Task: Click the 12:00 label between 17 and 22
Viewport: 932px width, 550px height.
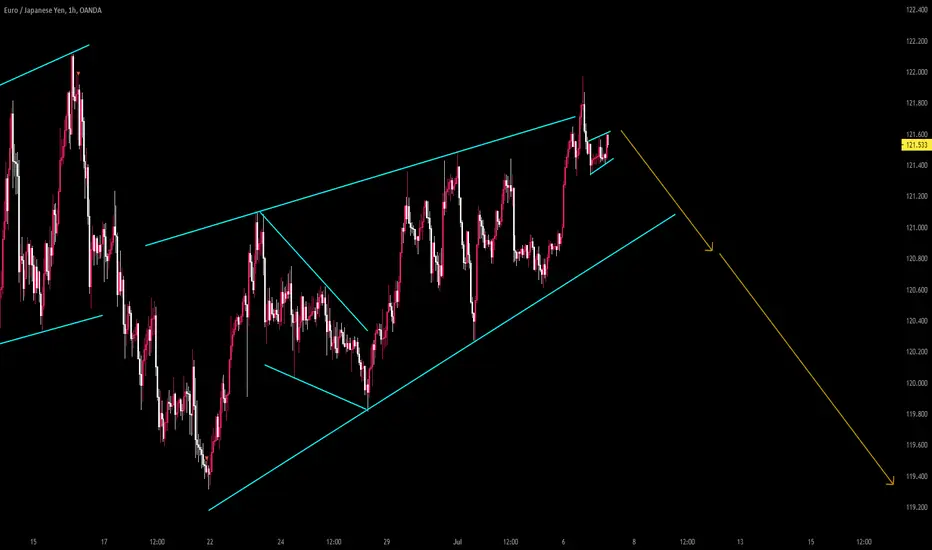Action: coord(157,542)
